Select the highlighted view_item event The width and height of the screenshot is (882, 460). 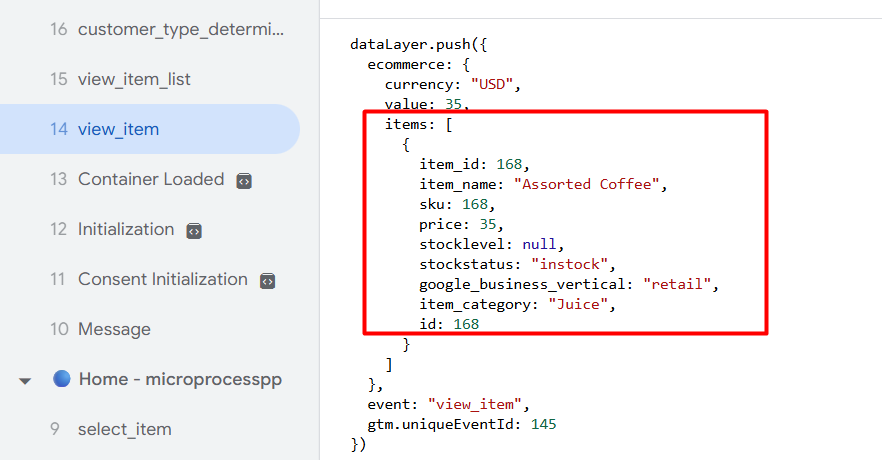118,129
